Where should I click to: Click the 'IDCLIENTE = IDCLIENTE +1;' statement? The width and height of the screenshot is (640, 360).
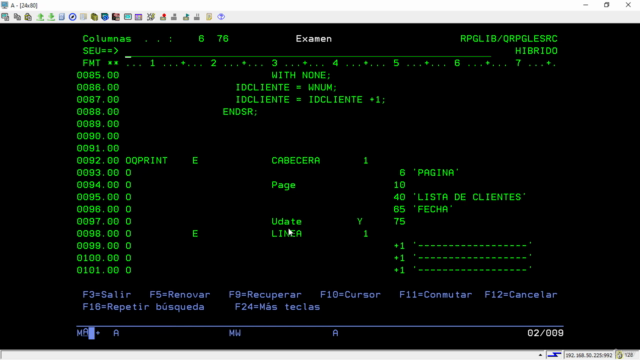tap(311, 100)
